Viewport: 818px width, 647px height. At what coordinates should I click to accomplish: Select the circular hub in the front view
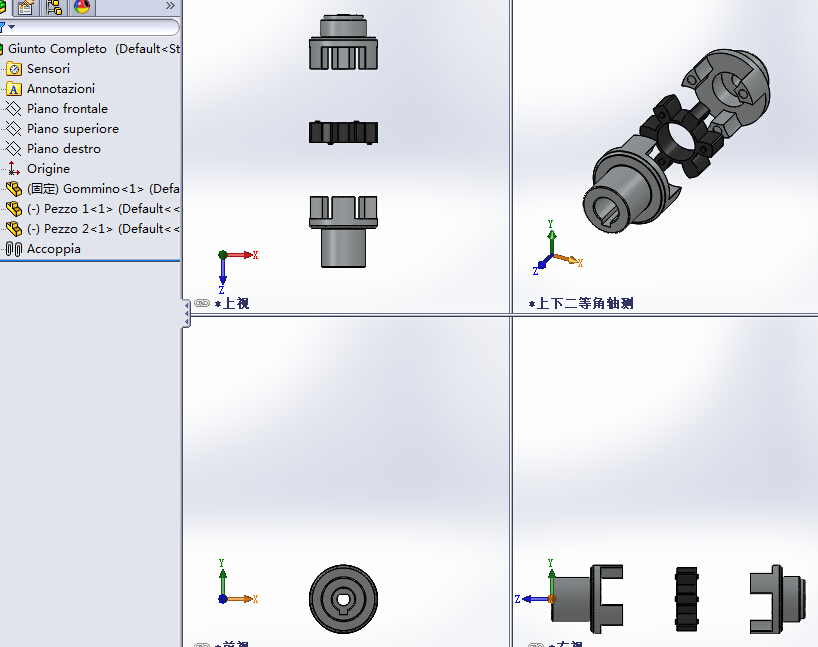343,599
